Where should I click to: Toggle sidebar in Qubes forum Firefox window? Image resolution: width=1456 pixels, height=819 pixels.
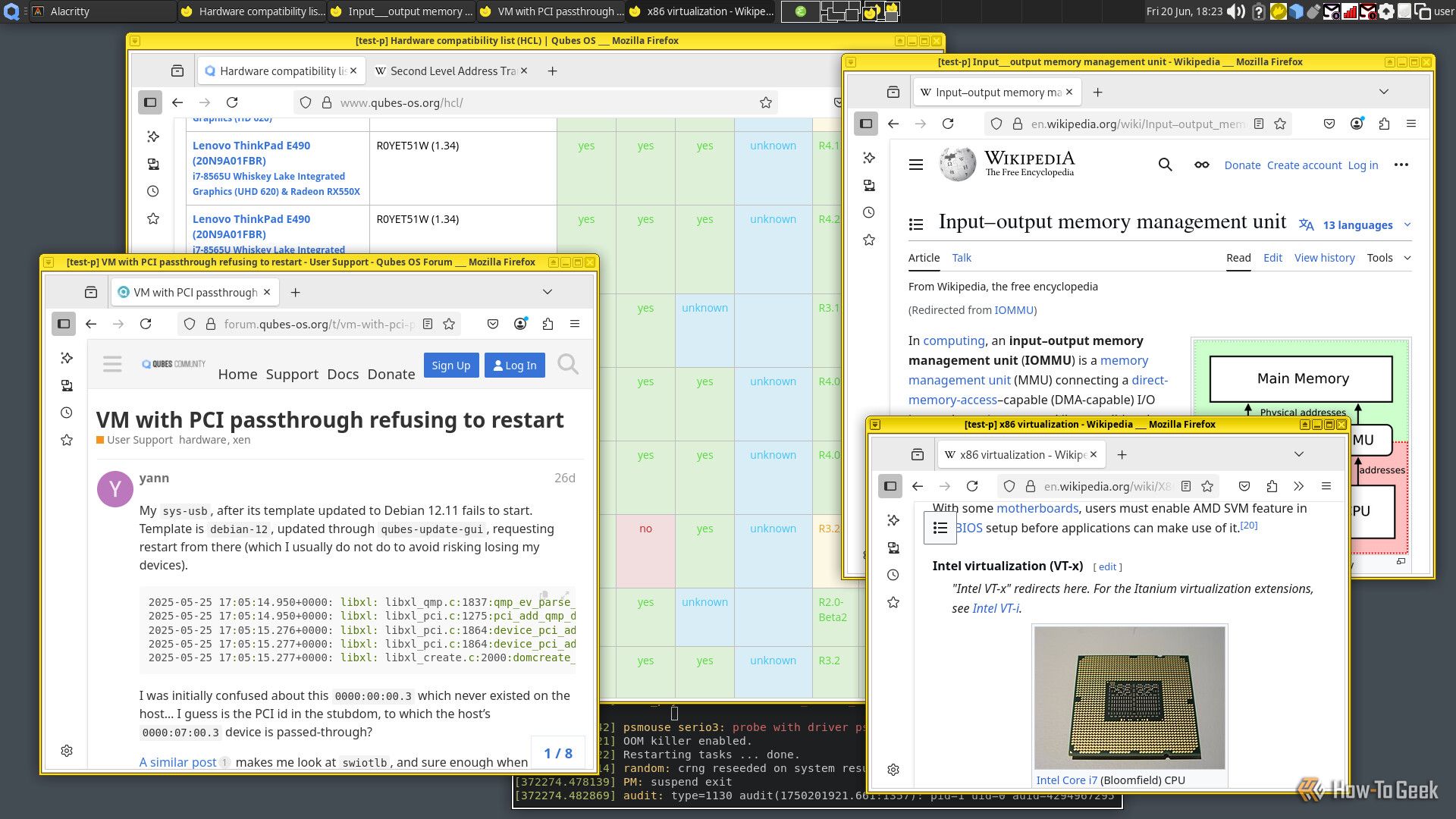tap(64, 324)
